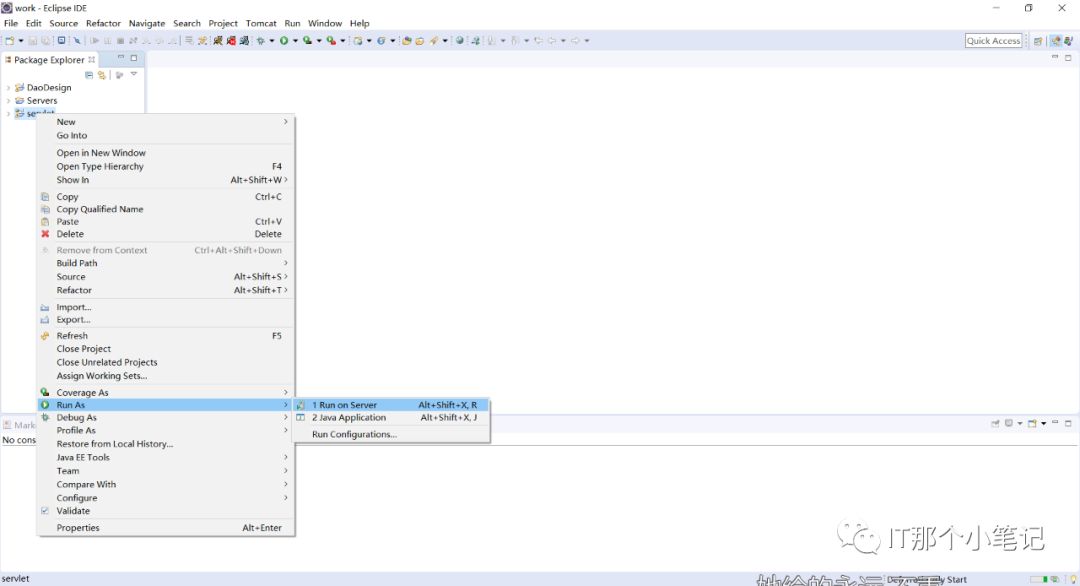Choose Run on Server from the submenu
1080x586 pixels.
tap(391, 405)
